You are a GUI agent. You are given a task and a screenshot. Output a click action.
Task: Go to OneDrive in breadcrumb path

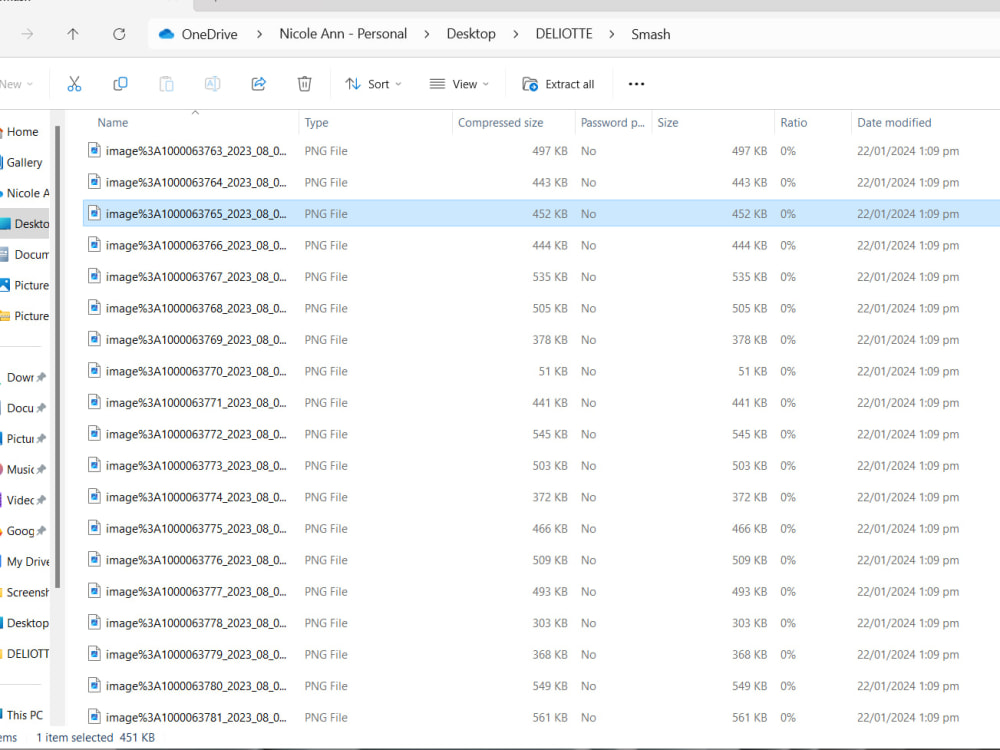click(209, 34)
